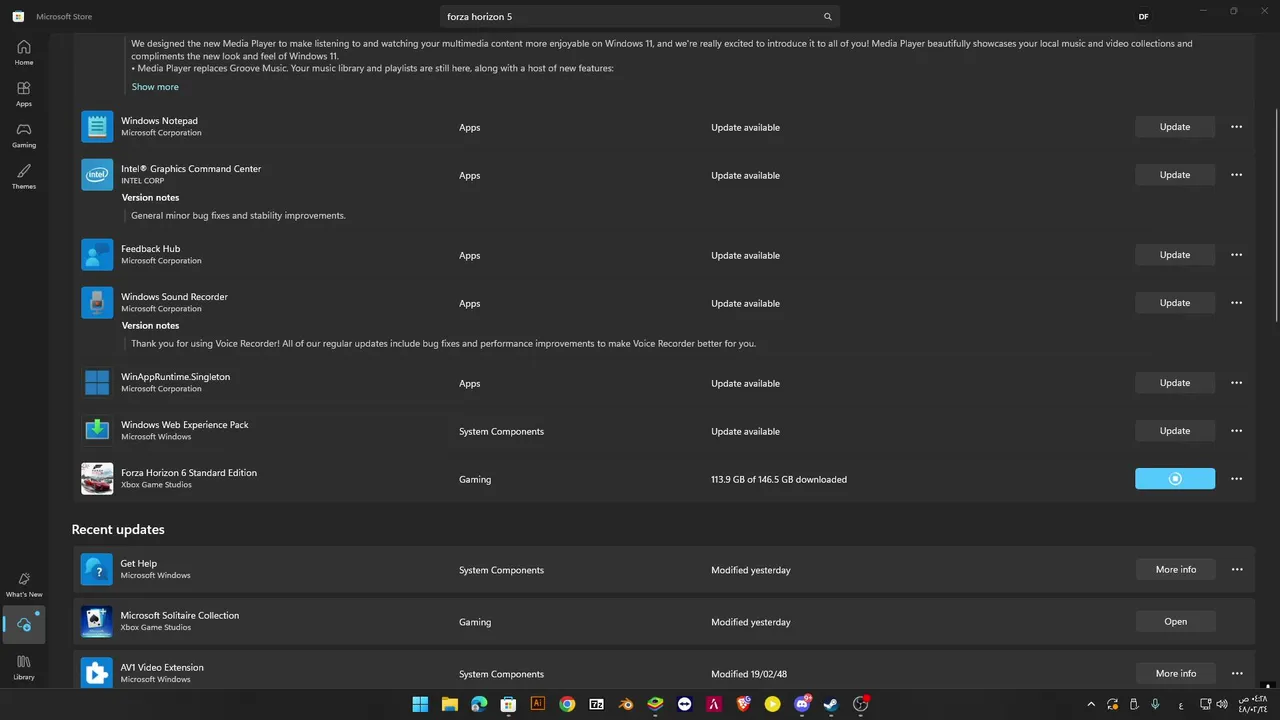The width and height of the screenshot is (1280, 720).
Task: Open more options for Get Help
Action: click(x=1237, y=570)
